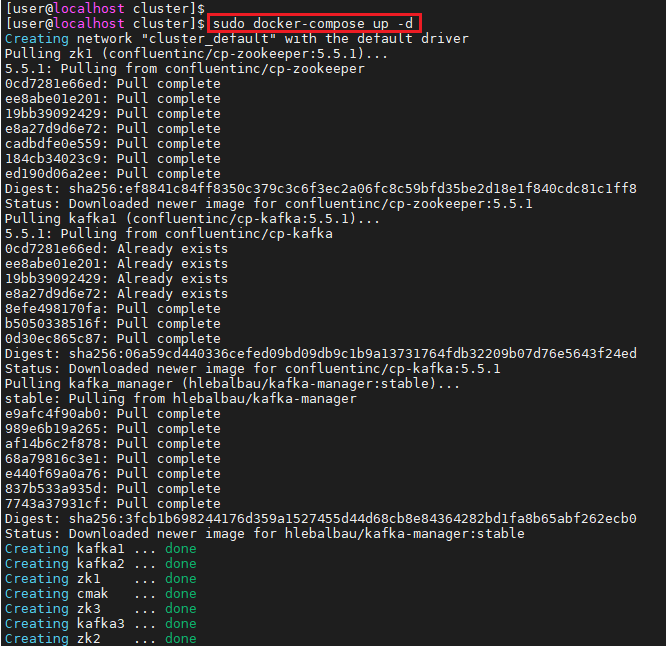This screenshot has height=646, width=666.
Task: Click layer '0cd7281e66ed: Pull complete' line
Action: point(113,84)
